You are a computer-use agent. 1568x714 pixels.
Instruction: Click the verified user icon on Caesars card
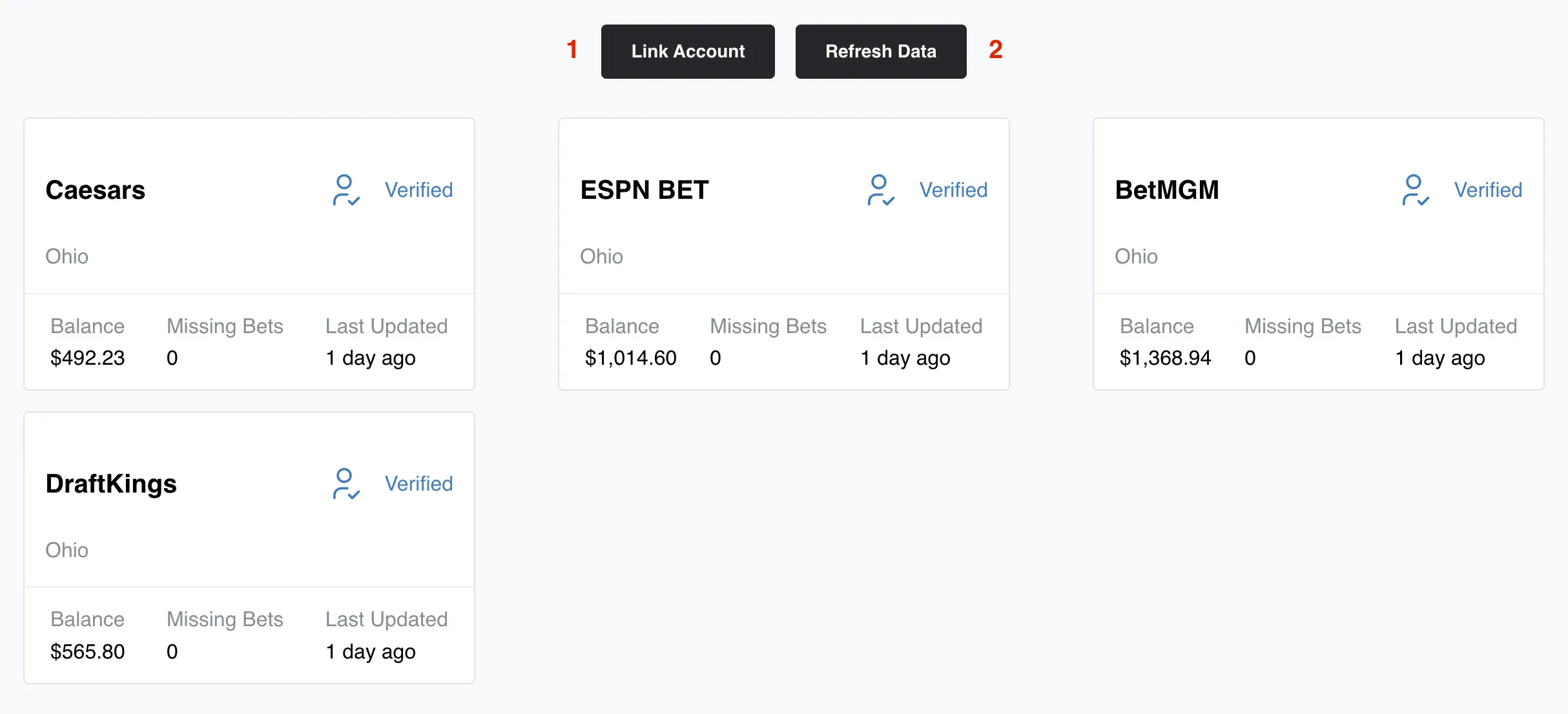[x=346, y=190]
